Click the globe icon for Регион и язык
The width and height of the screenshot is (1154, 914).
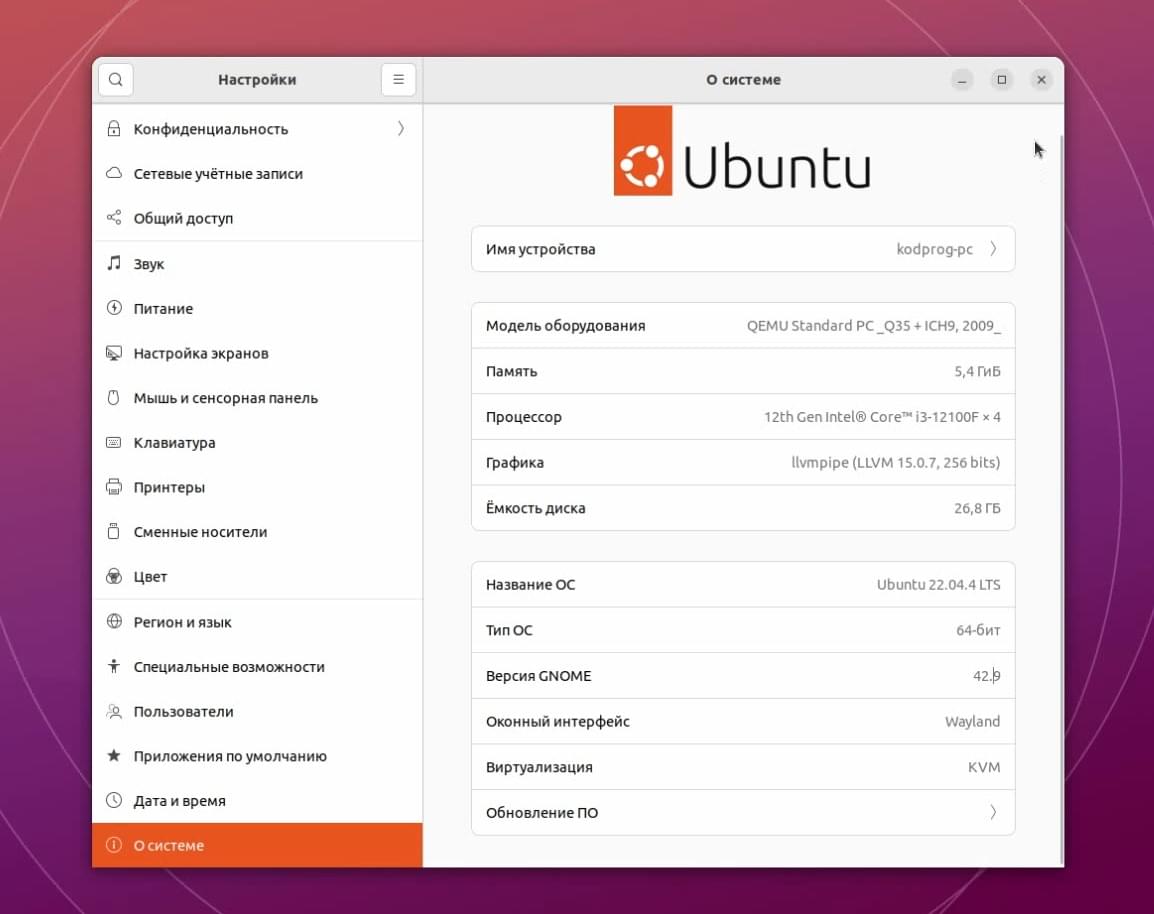(x=114, y=621)
